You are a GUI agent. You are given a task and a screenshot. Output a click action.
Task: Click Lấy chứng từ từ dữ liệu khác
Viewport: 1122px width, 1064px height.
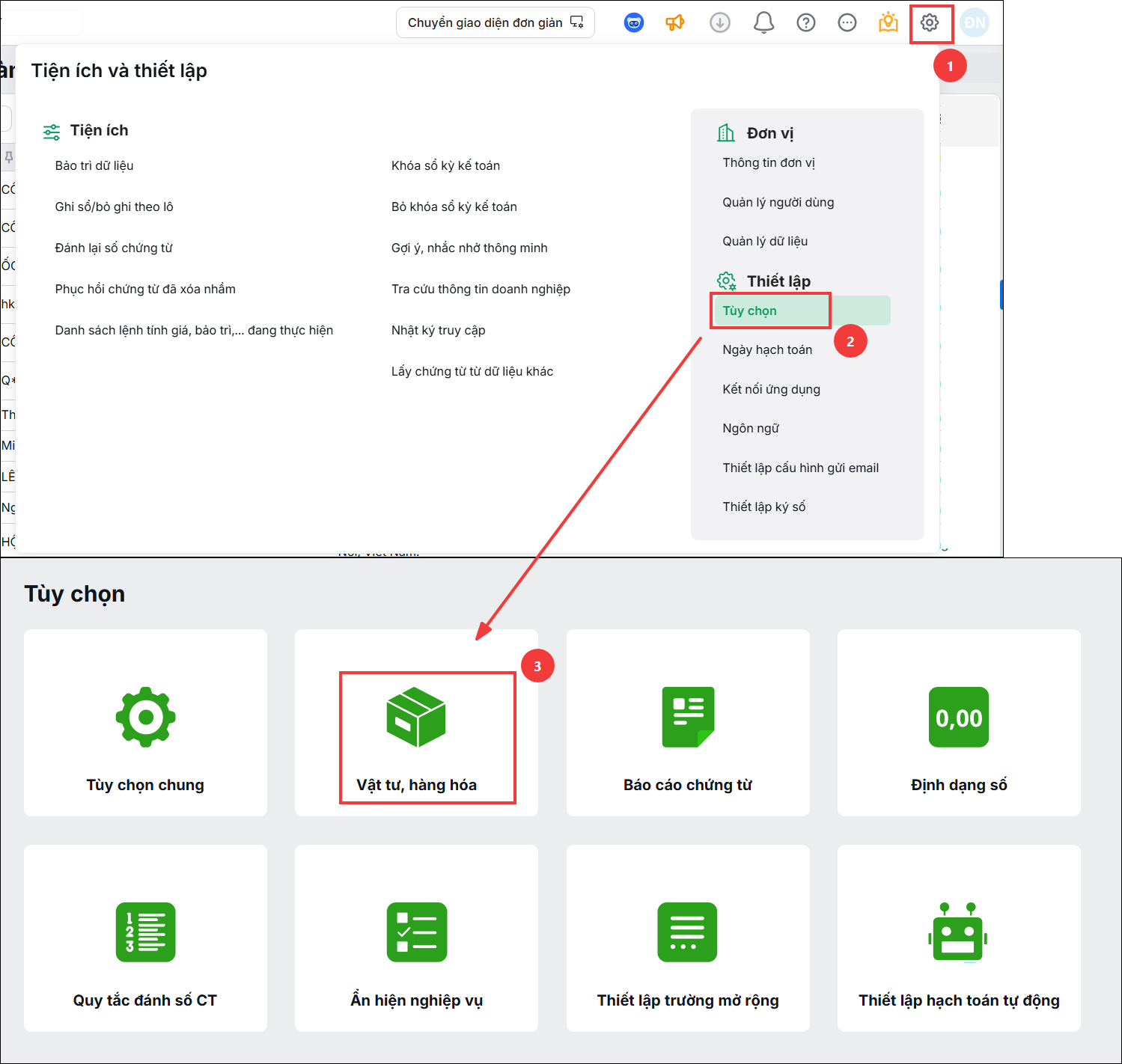472,371
